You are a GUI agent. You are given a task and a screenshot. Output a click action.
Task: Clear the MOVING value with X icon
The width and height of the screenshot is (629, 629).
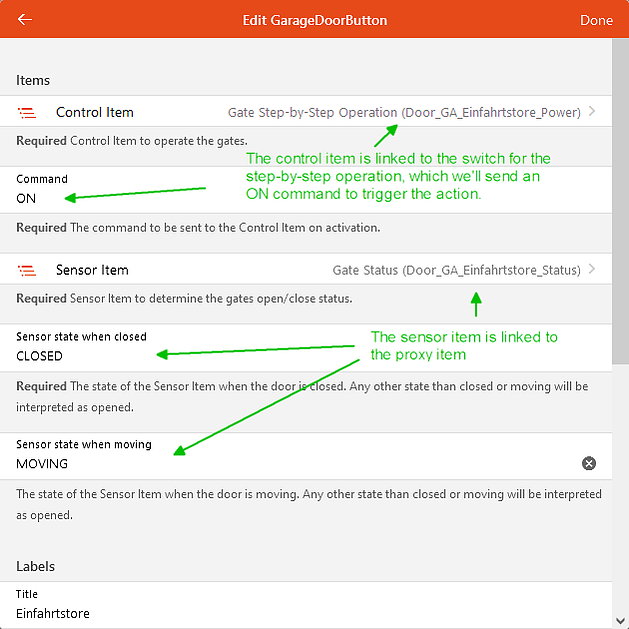tap(588, 463)
